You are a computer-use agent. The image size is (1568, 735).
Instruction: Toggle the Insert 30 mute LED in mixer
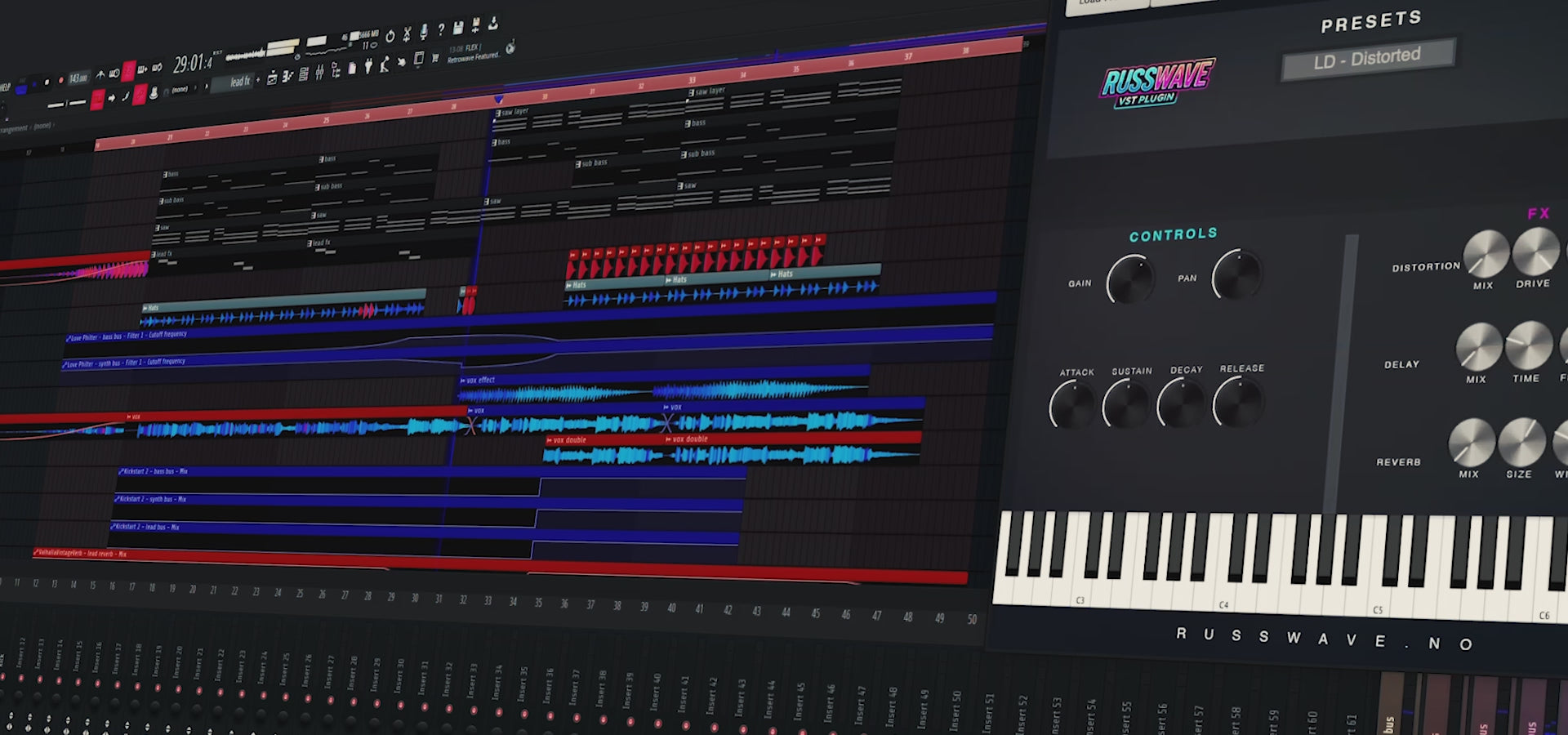(401, 705)
